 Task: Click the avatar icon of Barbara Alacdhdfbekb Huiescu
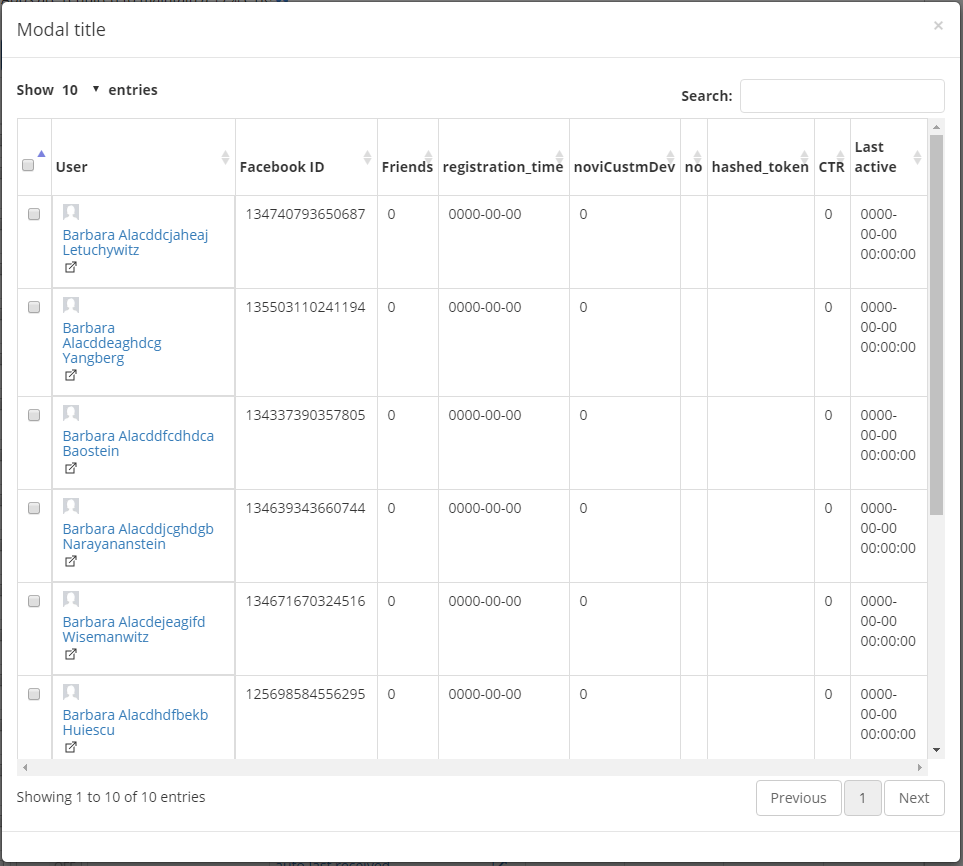coord(70,690)
